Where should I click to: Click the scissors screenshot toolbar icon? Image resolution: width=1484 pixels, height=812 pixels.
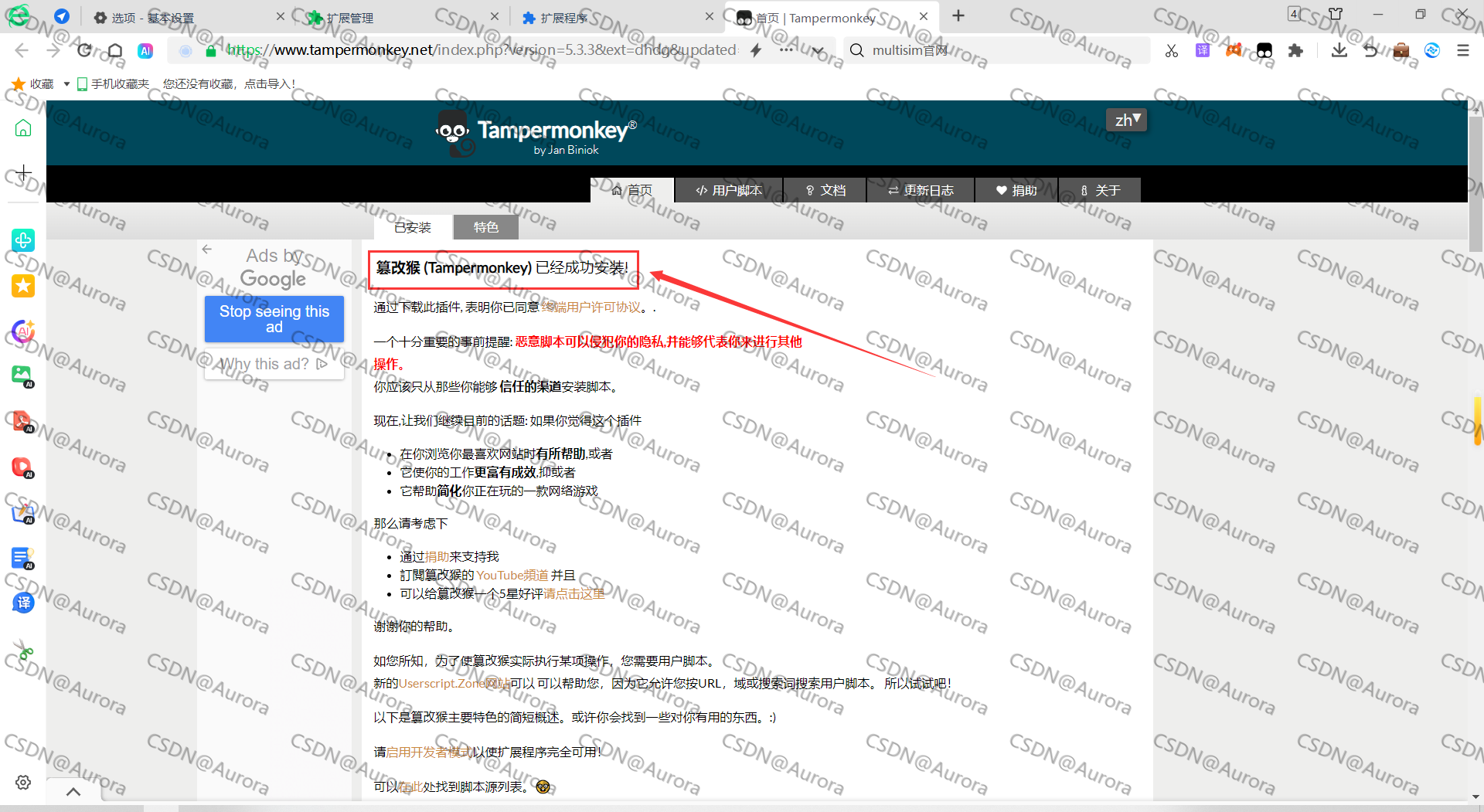(x=1172, y=50)
